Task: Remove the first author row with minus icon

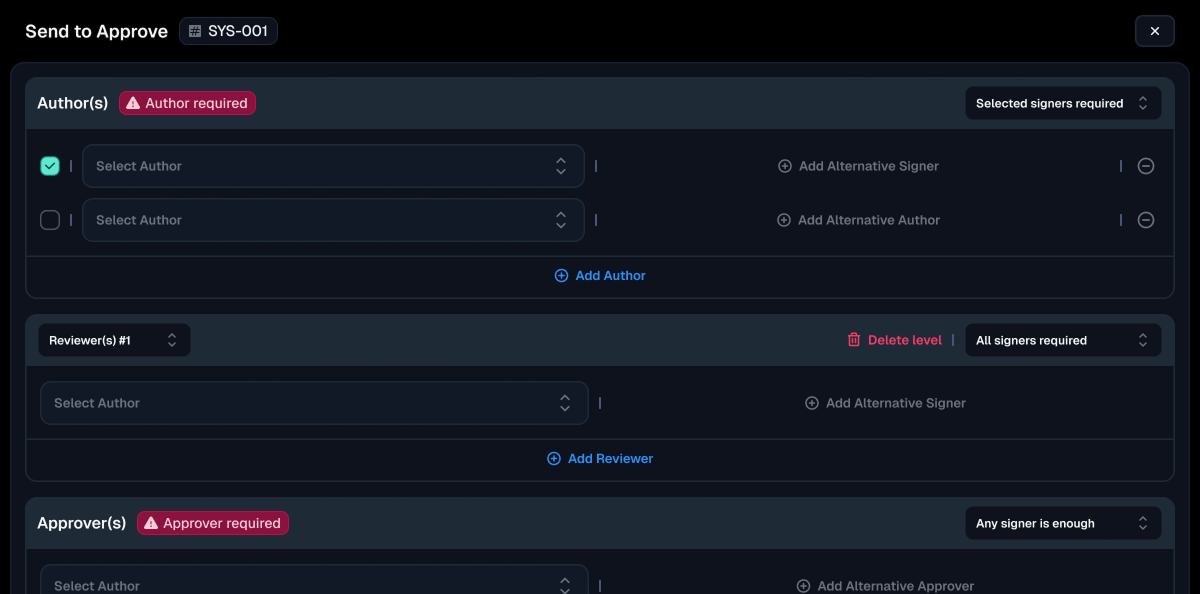Action: click(1146, 166)
